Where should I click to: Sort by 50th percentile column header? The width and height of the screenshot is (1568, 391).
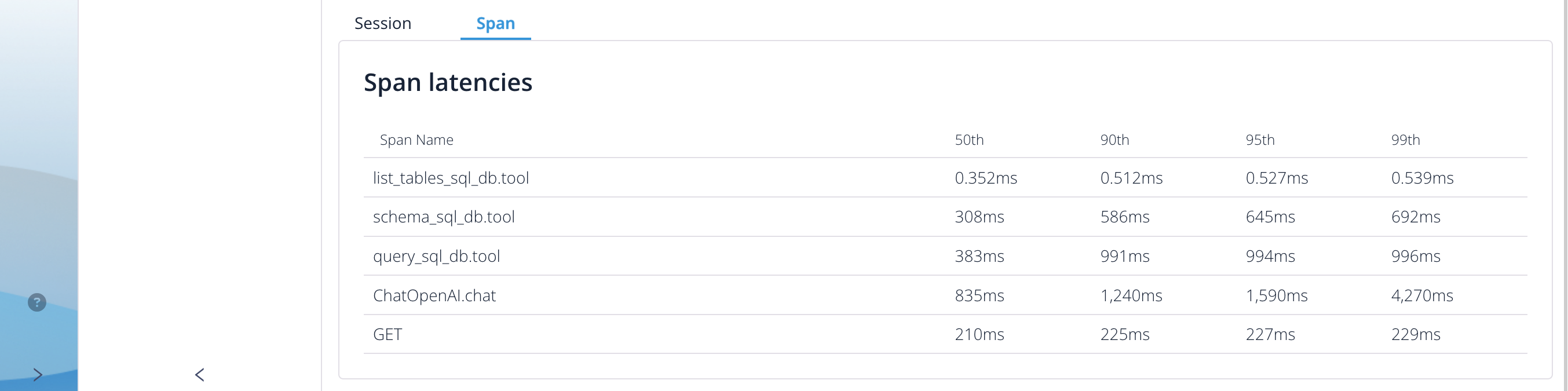(x=969, y=140)
